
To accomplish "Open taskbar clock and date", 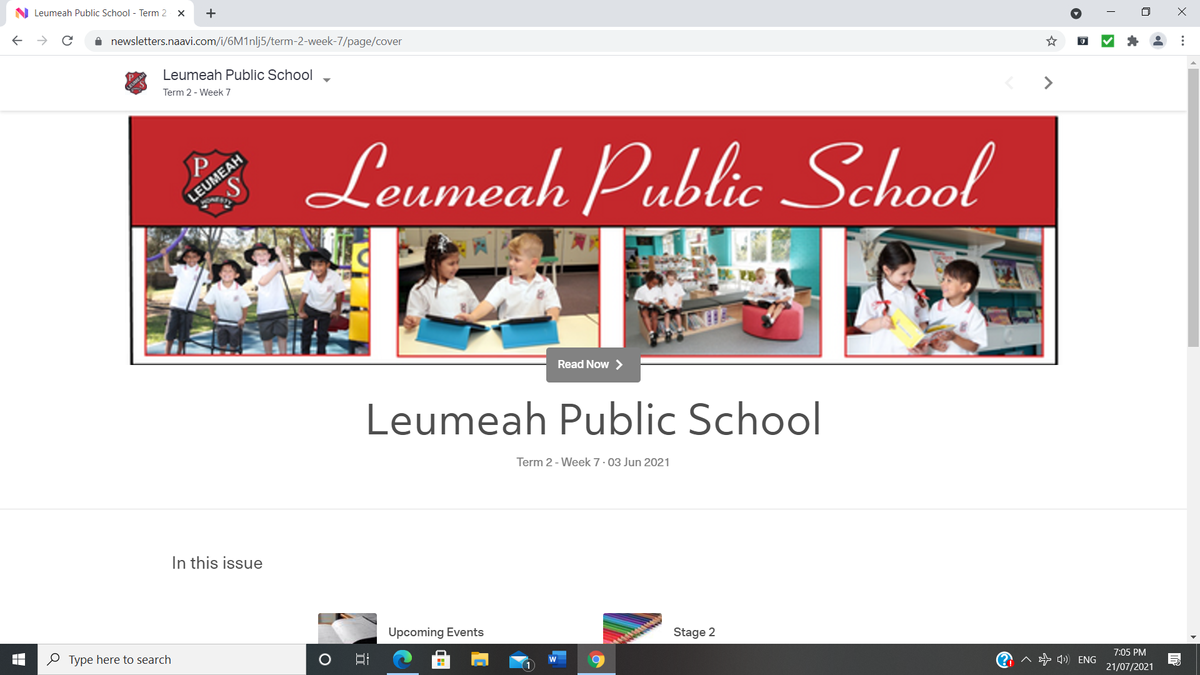I will (1129, 659).
